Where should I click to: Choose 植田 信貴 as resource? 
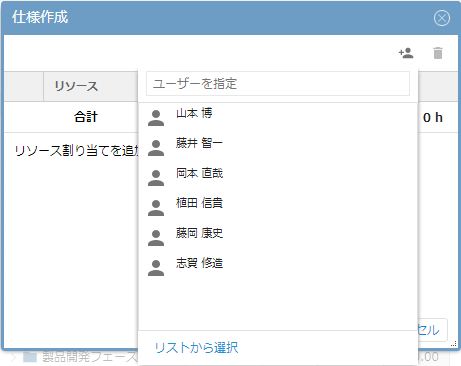[x=278, y=208]
